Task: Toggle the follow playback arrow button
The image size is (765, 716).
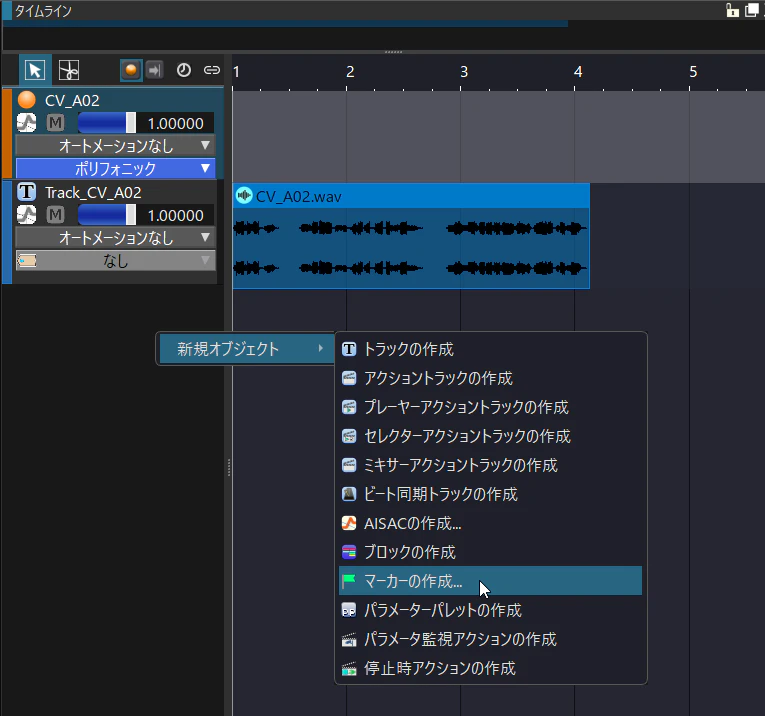Action: coord(155,70)
